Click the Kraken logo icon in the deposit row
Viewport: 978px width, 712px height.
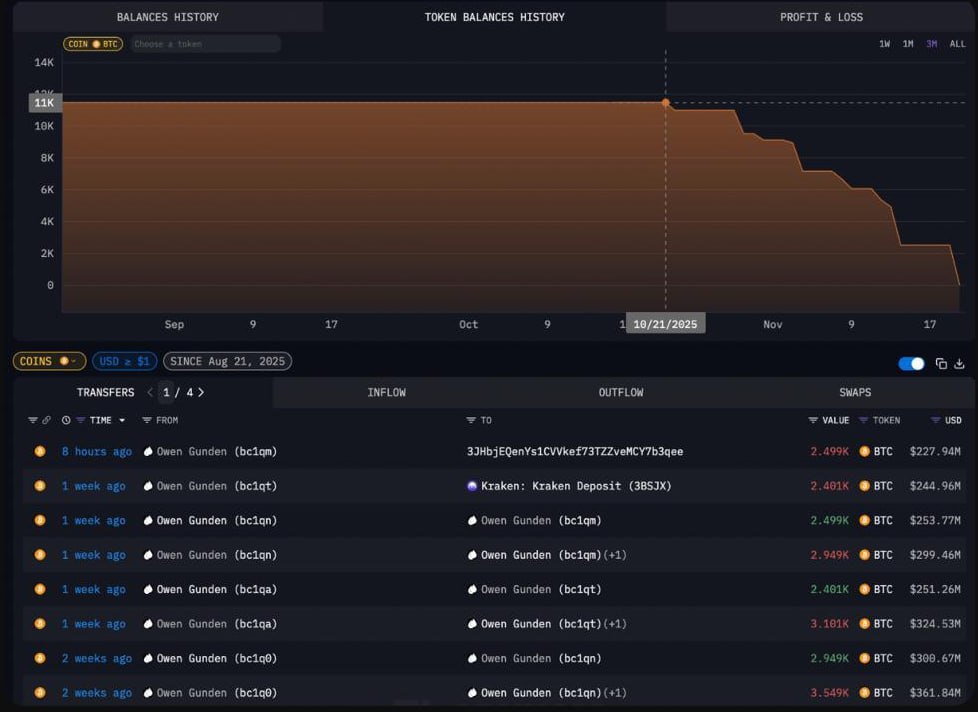click(x=472, y=486)
